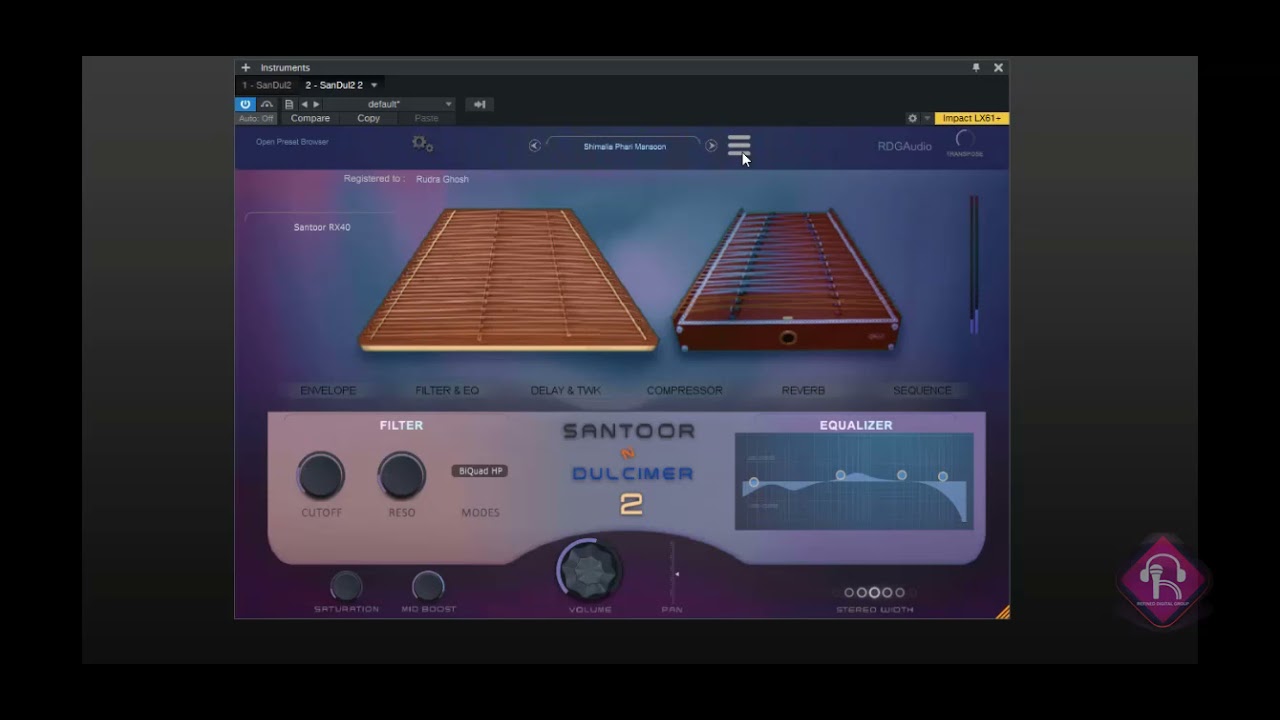Load the previous DAW preset arrow
The image size is (1280, 720).
(x=304, y=104)
